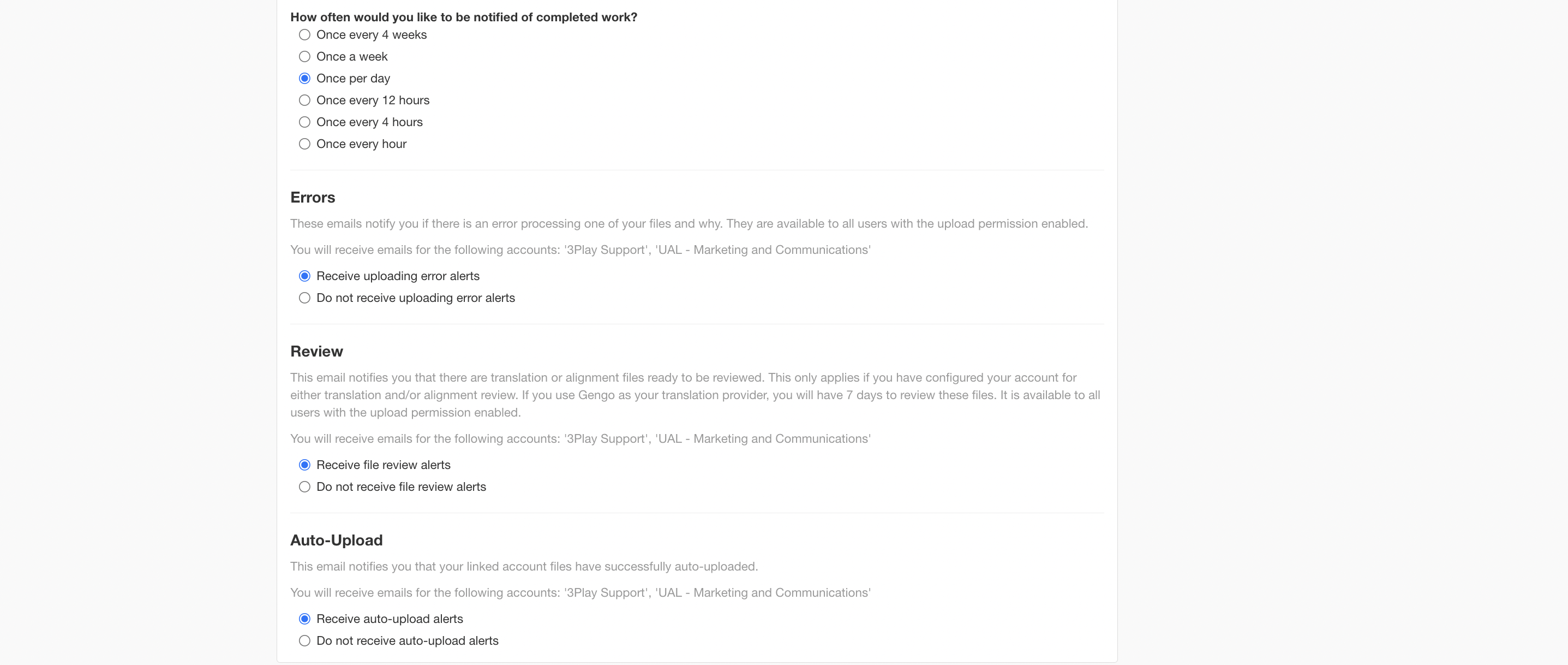This screenshot has width=1568, height=665.
Task: Click the Gengo translation review description paragraph
Action: tap(695, 395)
